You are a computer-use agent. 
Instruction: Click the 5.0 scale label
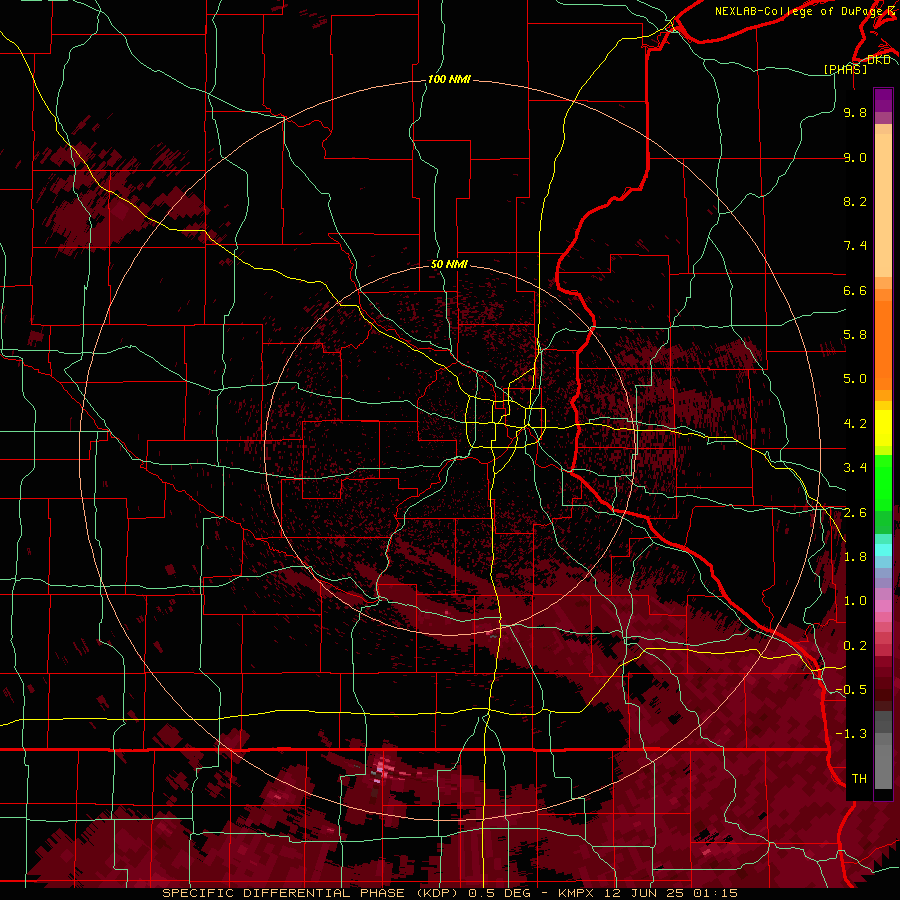click(855, 379)
